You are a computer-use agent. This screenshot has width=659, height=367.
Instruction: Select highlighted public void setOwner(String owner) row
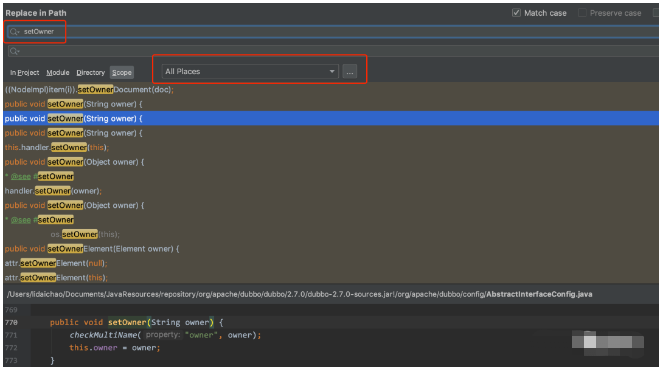click(x=331, y=119)
